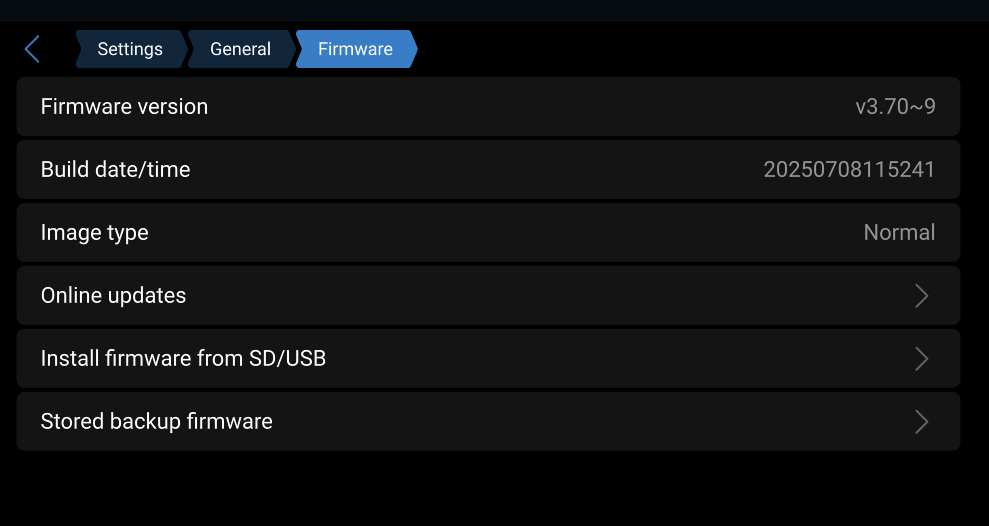Click the Install firmware from SD/USB label
Screen dimensions: 989x526
pos(183,358)
